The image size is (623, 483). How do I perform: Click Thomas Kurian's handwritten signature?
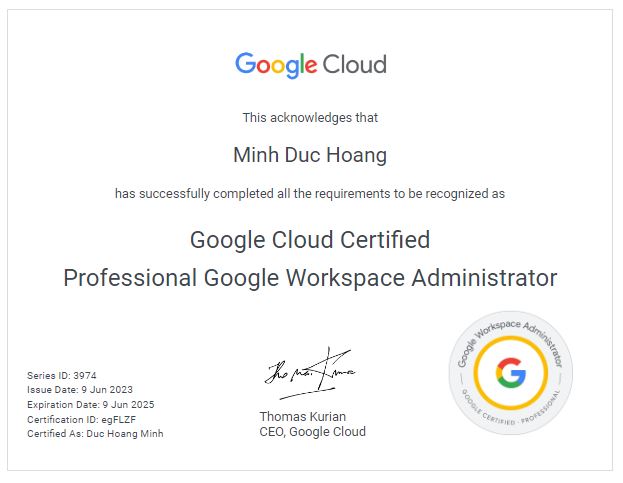[310, 373]
